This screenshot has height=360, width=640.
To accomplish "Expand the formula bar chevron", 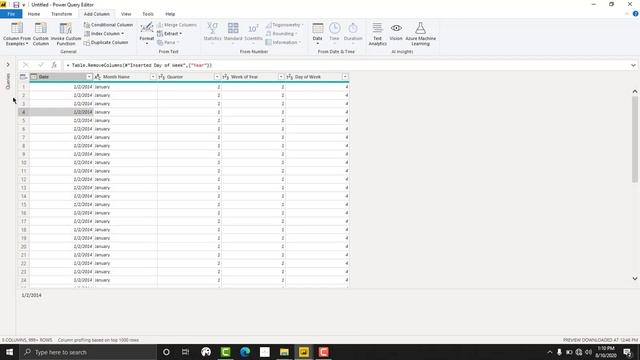I will pyautogui.click(x=633, y=65).
